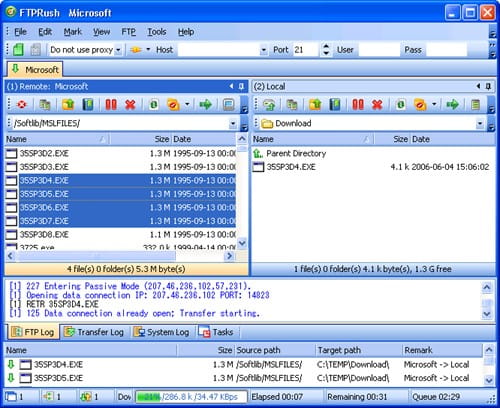Increase the Port number with stepper

pyautogui.click(x=326, y=47)
